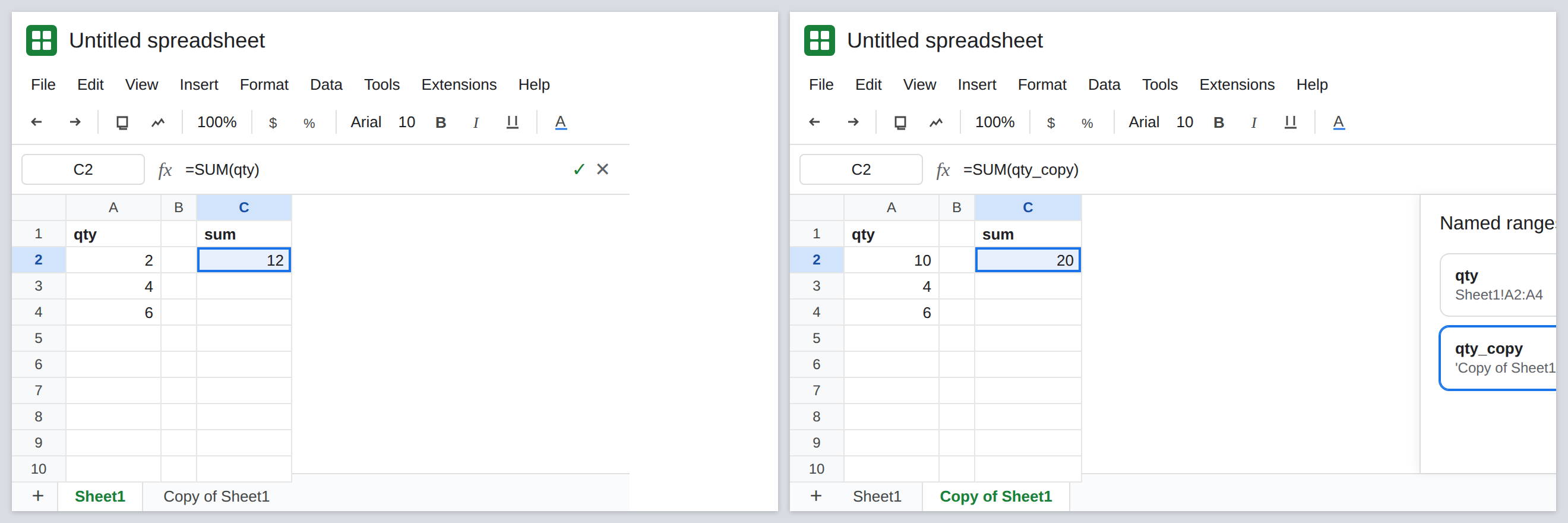
Task: Toggle underline in left spreadsheet toolbar
Action: pos(512,122)
